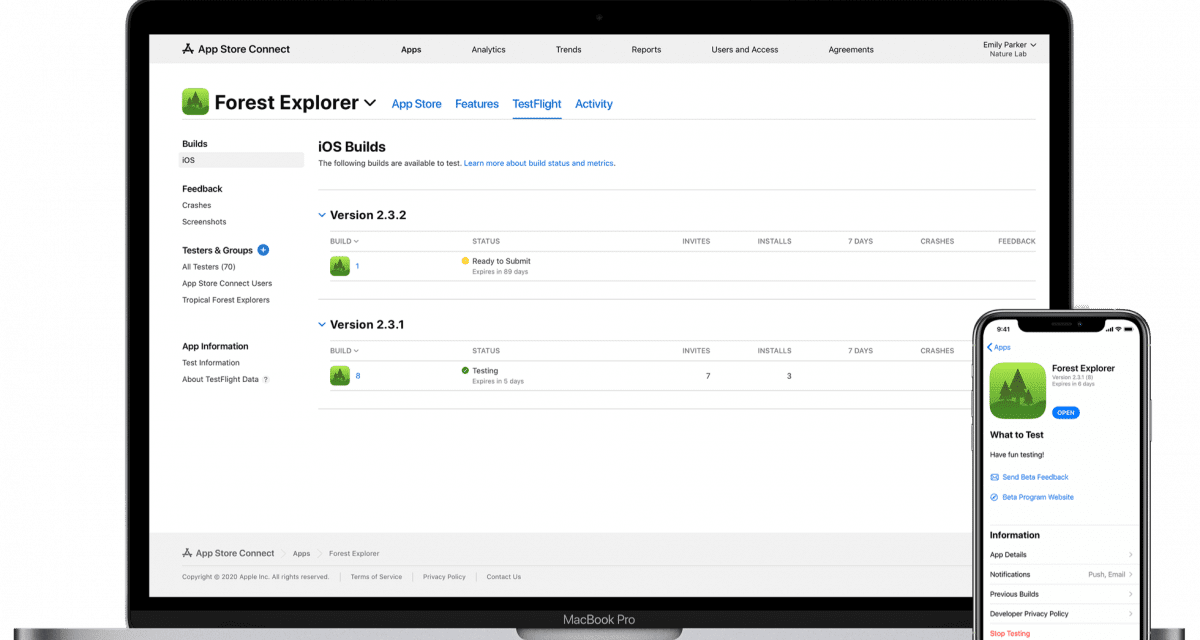
Task: Open About TestFlight Data
Action: pos(220,379)
